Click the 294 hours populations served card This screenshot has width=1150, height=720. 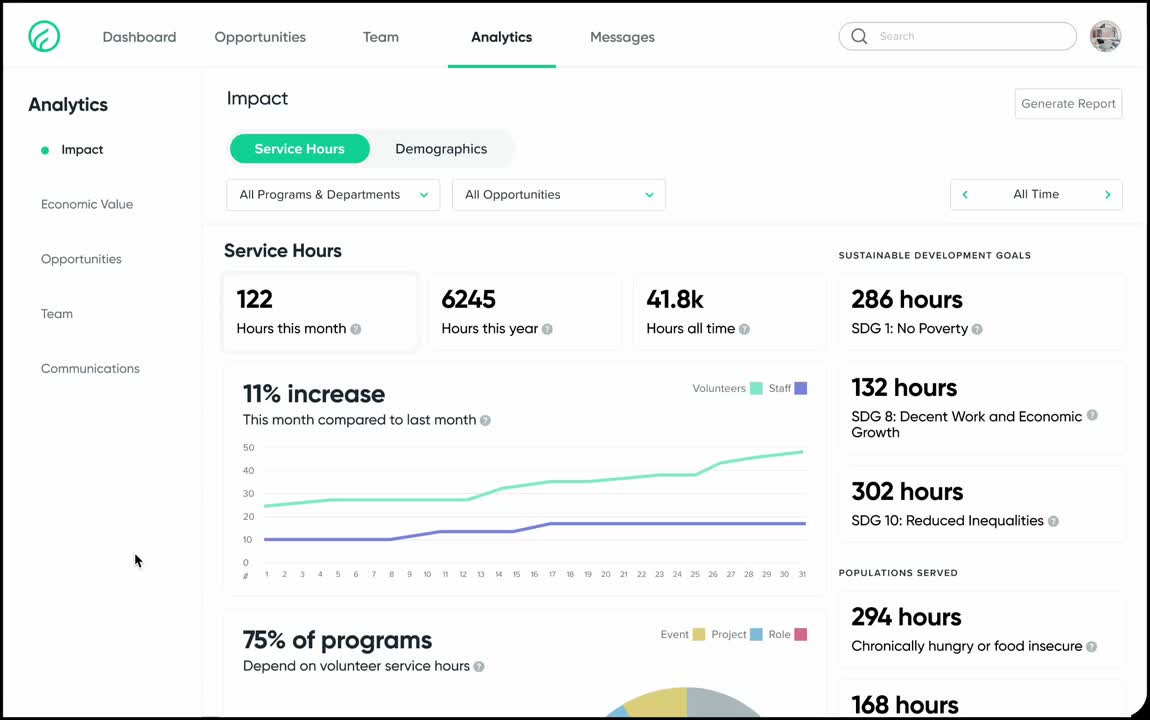[982, 630]
